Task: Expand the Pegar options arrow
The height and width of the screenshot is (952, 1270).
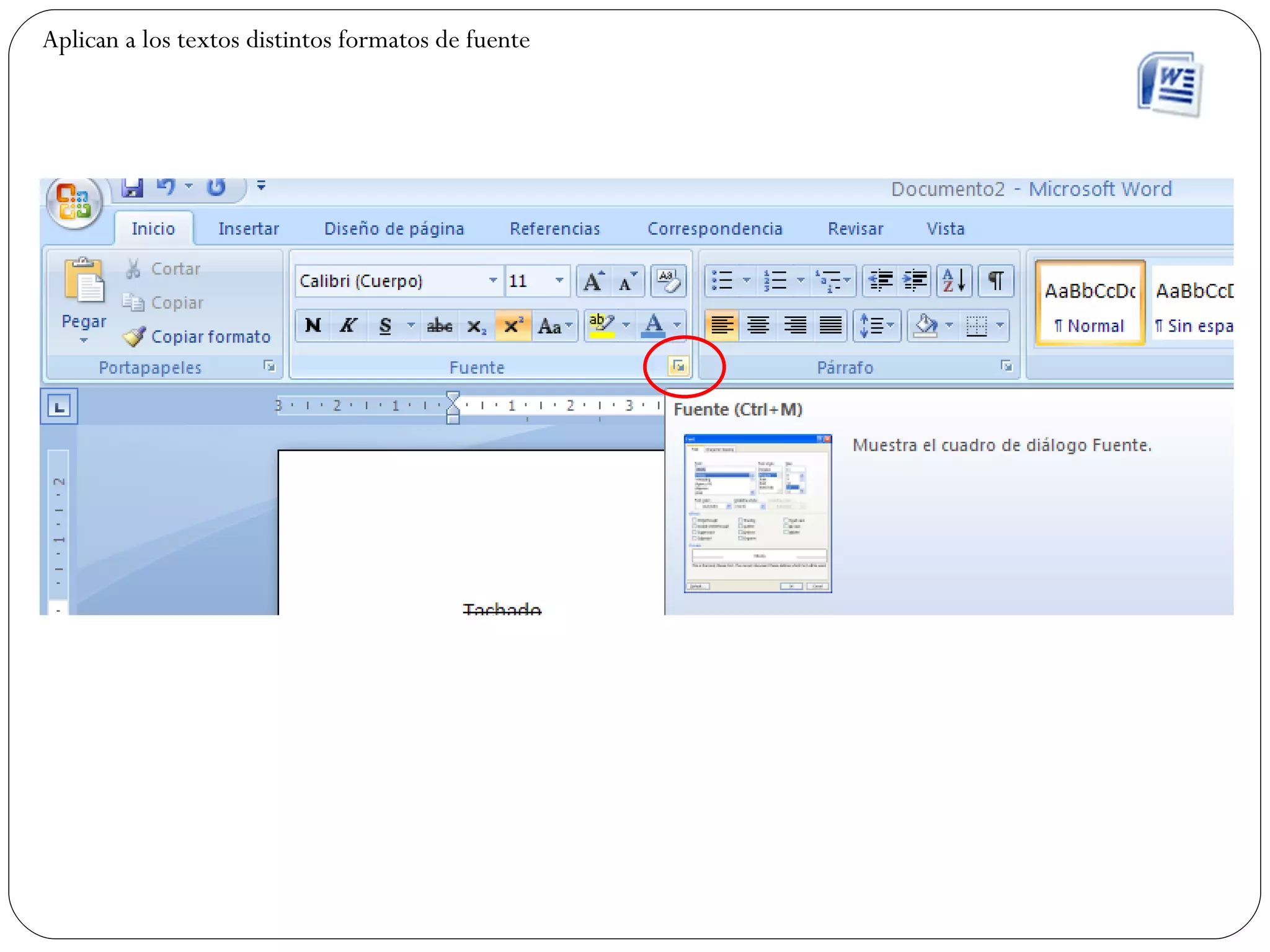Action: point(84,340)
